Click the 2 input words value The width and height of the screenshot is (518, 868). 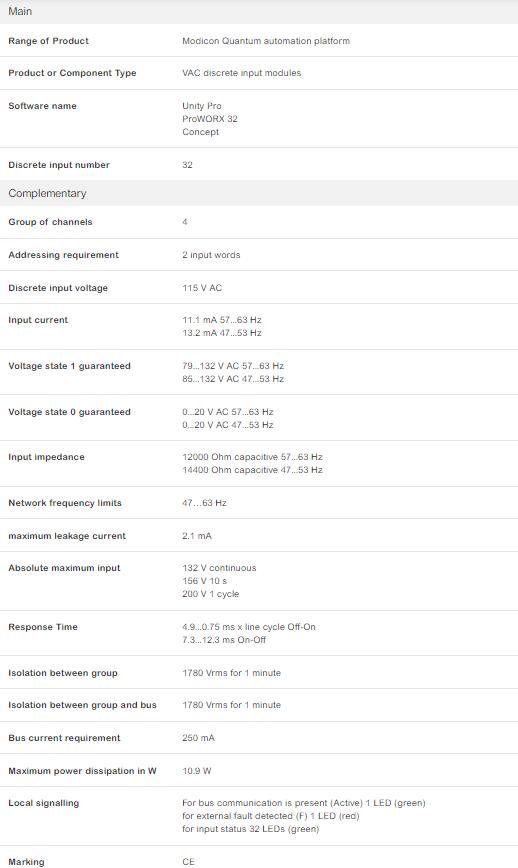pos(211,255)
